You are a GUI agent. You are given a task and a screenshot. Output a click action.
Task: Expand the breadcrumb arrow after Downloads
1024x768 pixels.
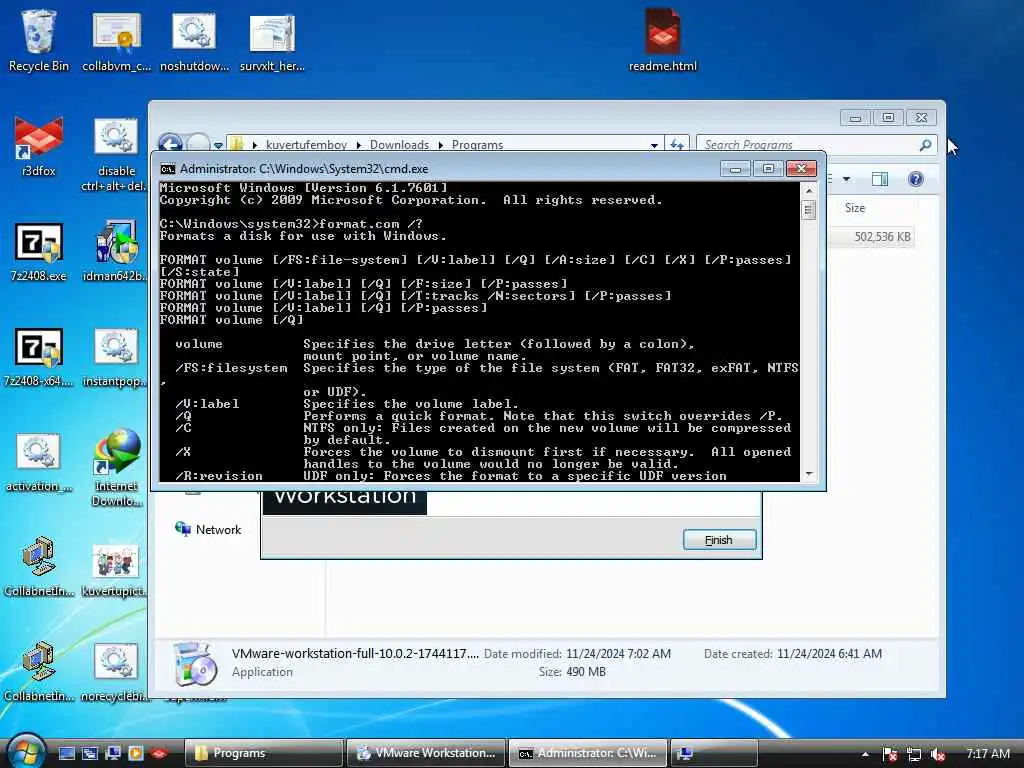point(441,145)
